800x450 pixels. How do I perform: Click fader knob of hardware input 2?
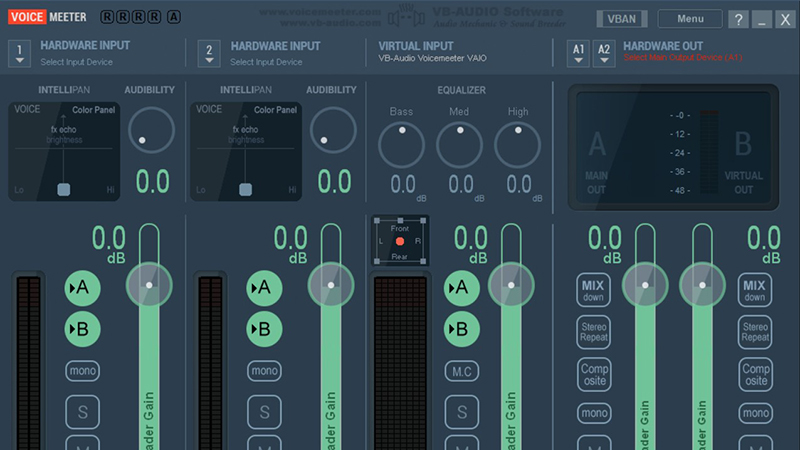coord(331,285)
